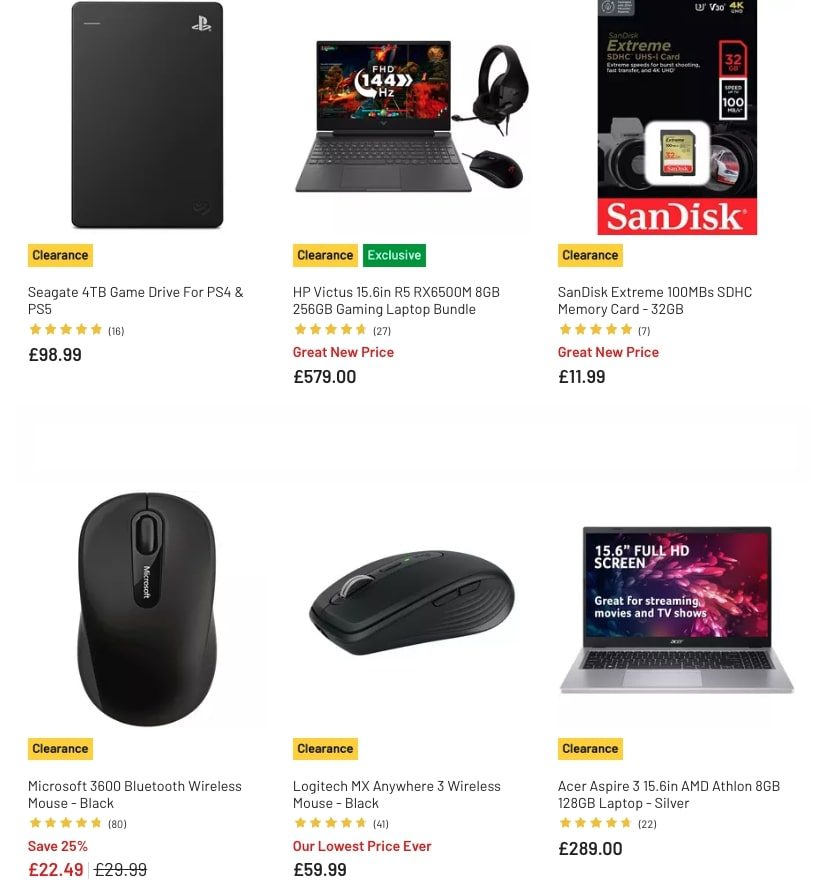Open the reviews stars for Microsoft 3600 mouse
This screenshot has height=895, width=825.
(x=66, y=823)
